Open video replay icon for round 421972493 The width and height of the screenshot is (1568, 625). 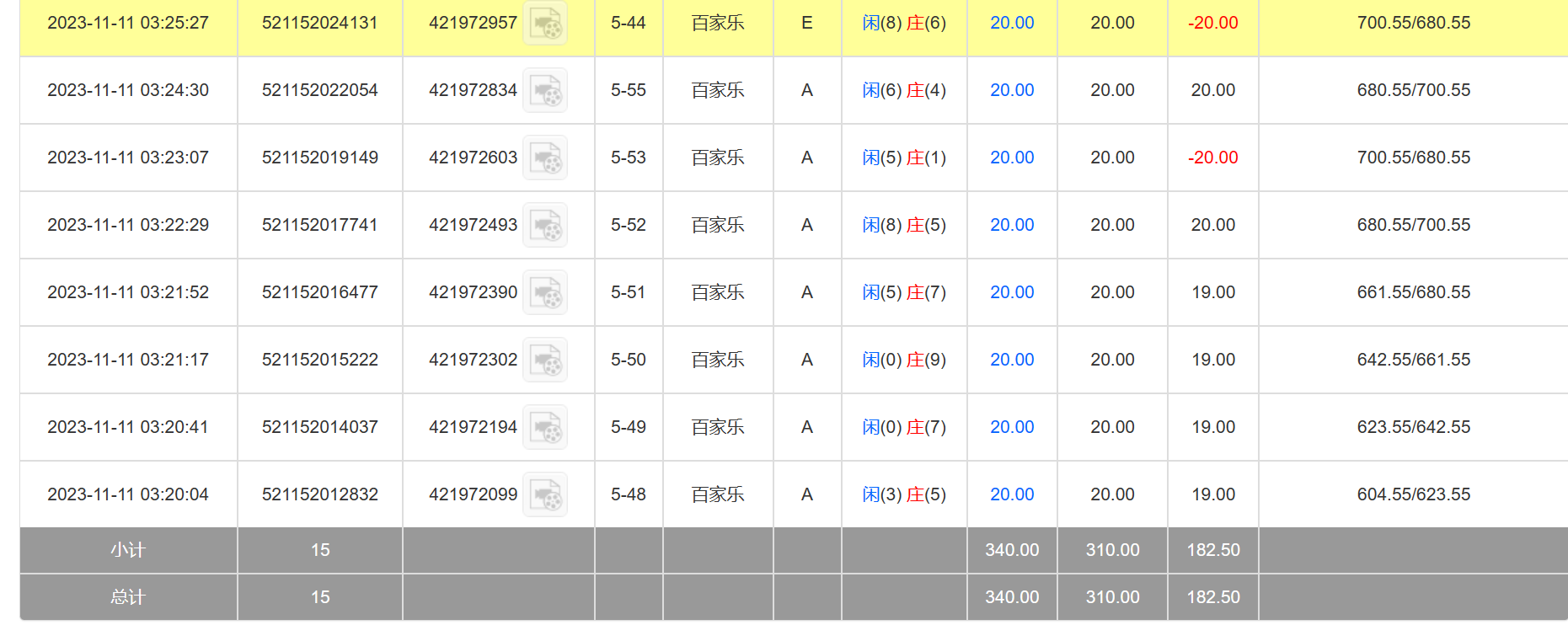pyautogui.click(x=545, y=225)
